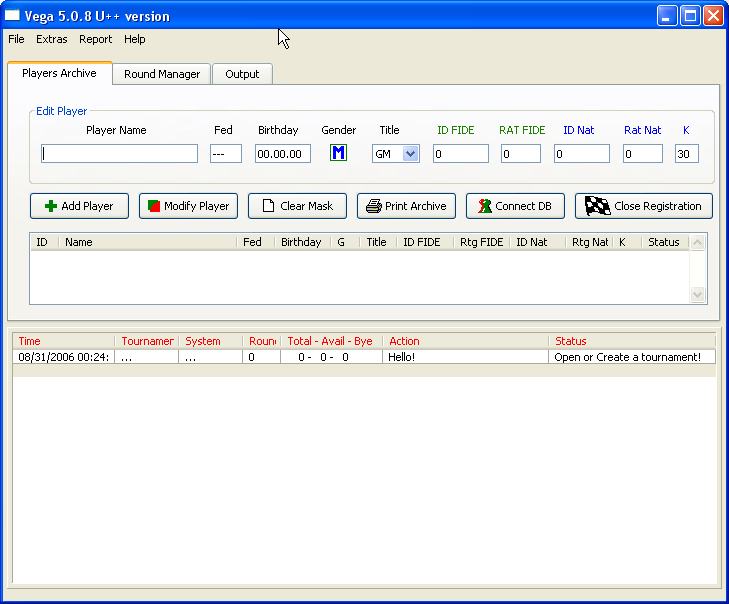Click into the Player Name field
Viewport: 729px width, 604px height.
point(120,154)
